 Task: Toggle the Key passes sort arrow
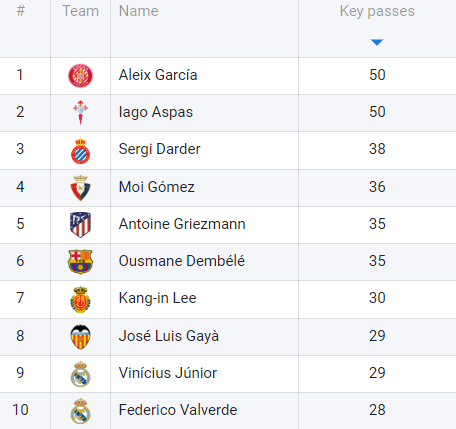pos(377,42)
